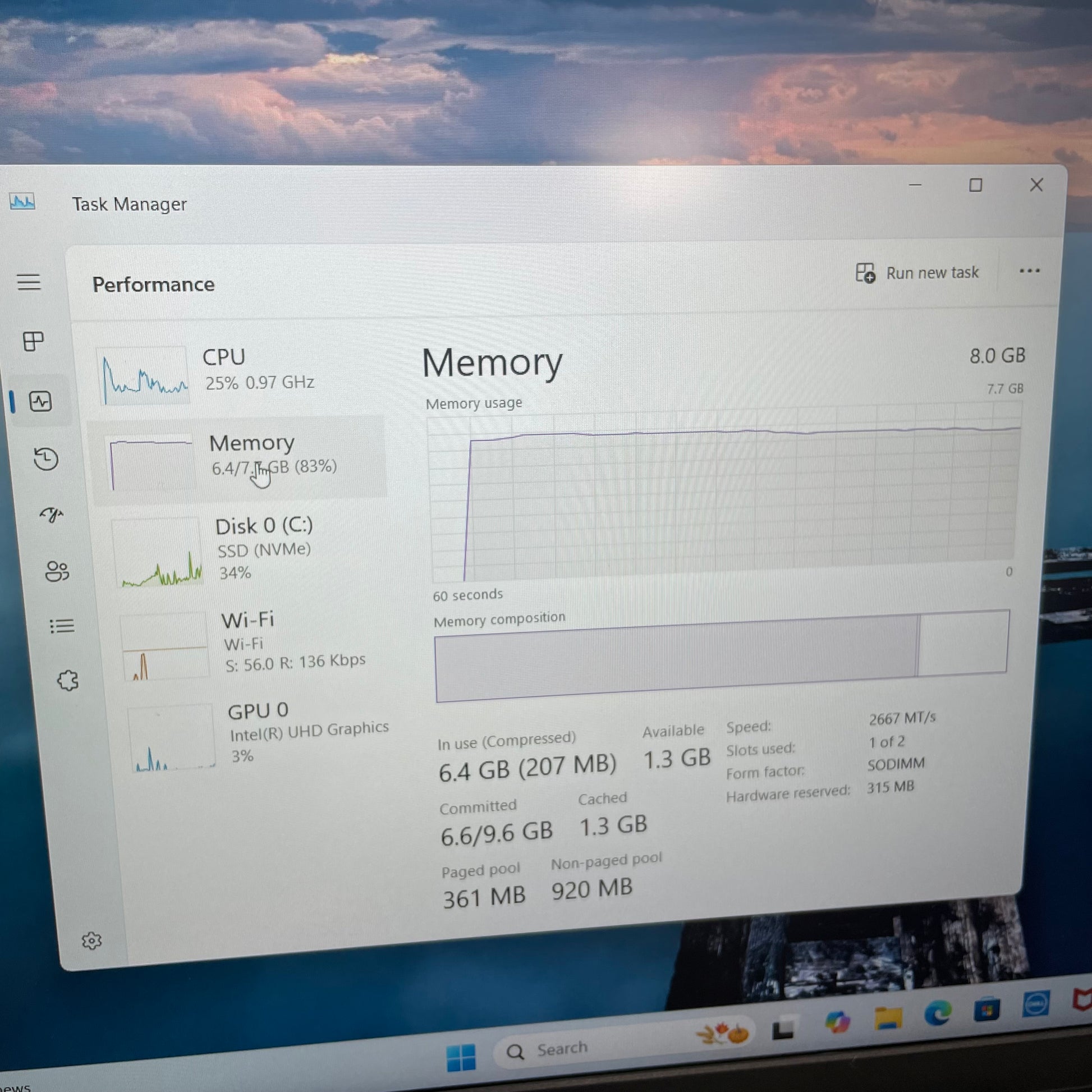The height and width of the screenshot is (1092, 1092).
Task: Click Run new task button
Action: point(918,273)
